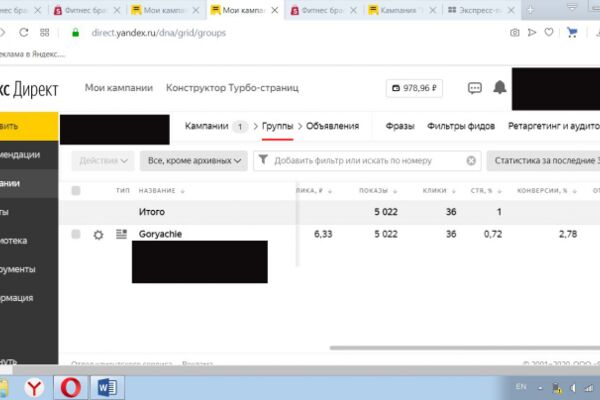The height and width of the screenshot is (400, 600).
Task: Sort by the Показы column
Action: pyautogui.click(x=378, y=191)
